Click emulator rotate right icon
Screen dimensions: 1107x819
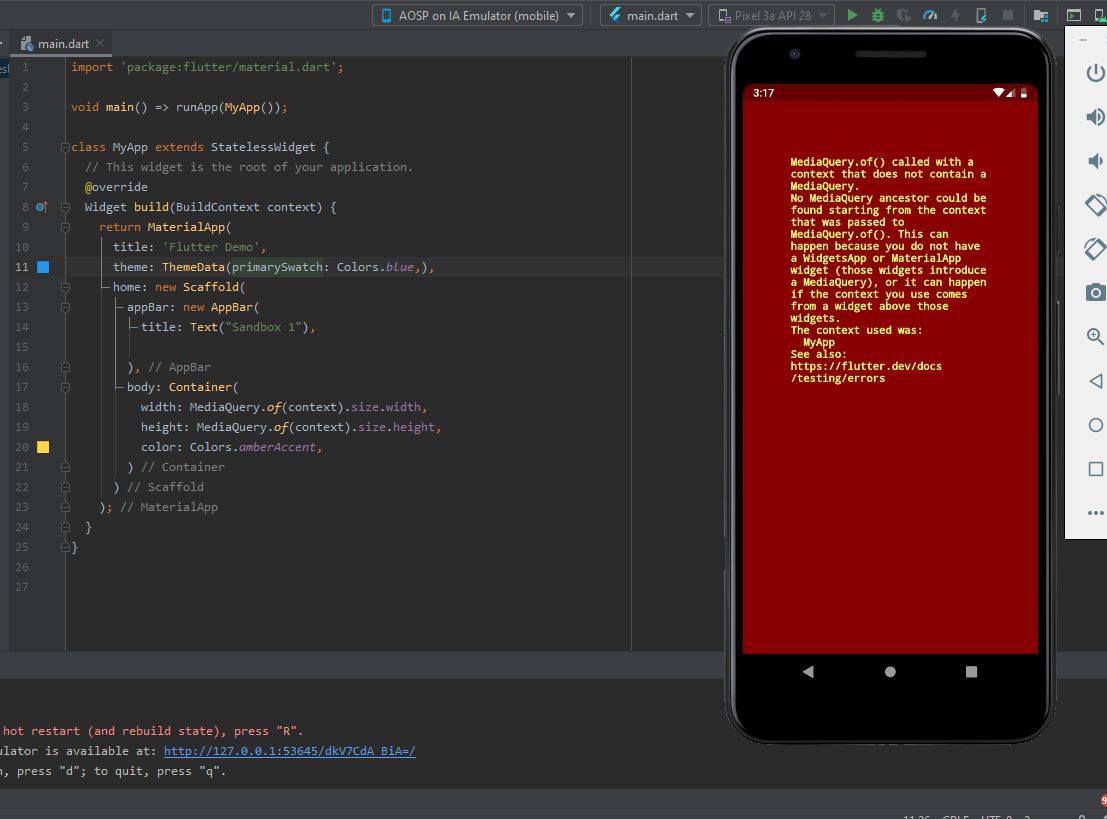(x=1095, y=249)
